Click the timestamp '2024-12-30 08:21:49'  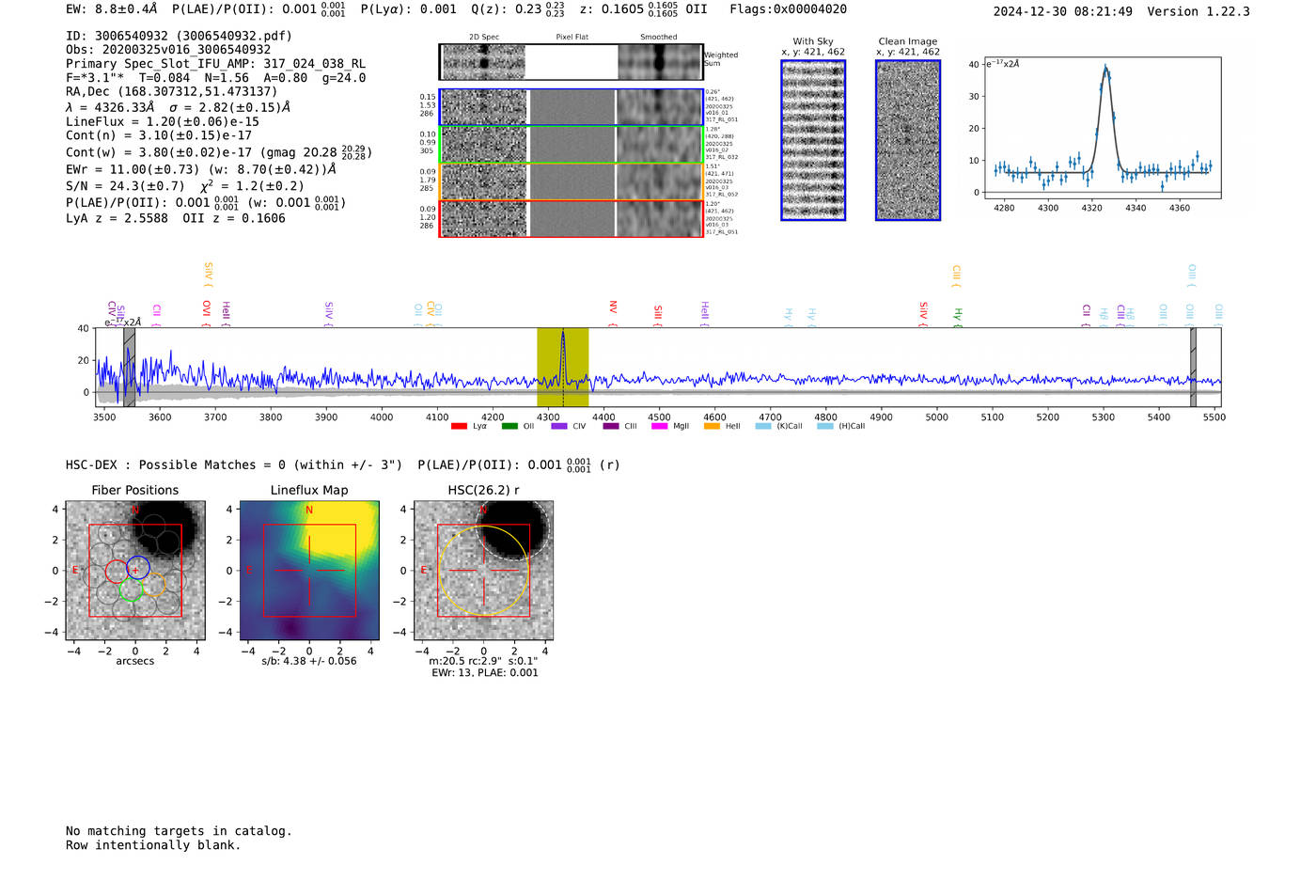point(1063,11)
